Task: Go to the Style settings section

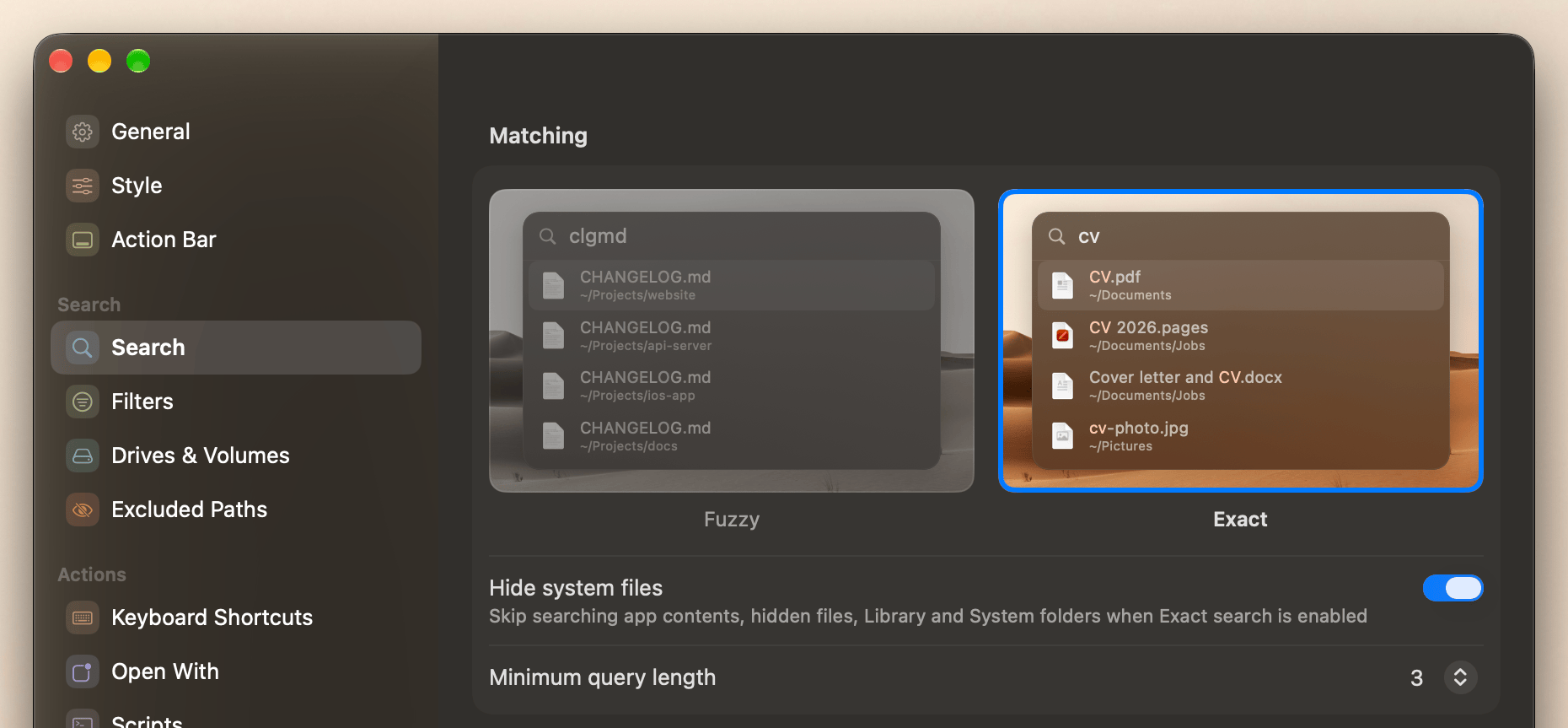Action: tap(236, 186)
